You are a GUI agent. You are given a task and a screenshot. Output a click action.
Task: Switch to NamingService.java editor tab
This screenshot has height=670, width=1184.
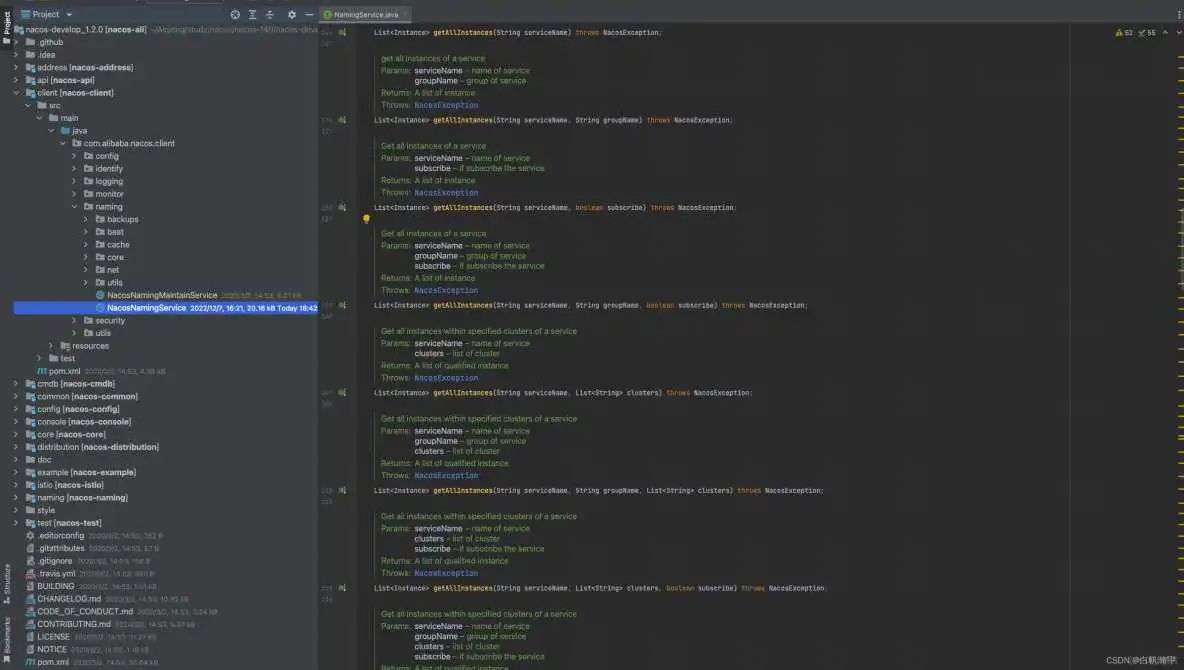pos(365,14)
